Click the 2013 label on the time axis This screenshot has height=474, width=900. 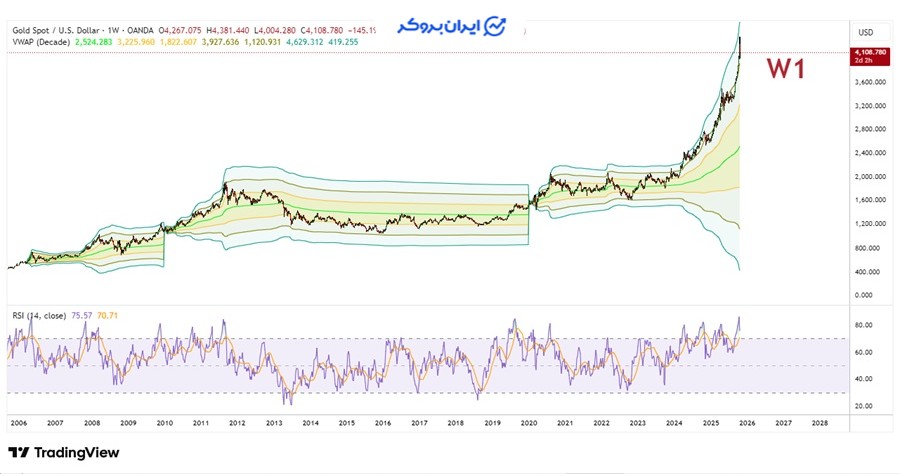point(273,423)
